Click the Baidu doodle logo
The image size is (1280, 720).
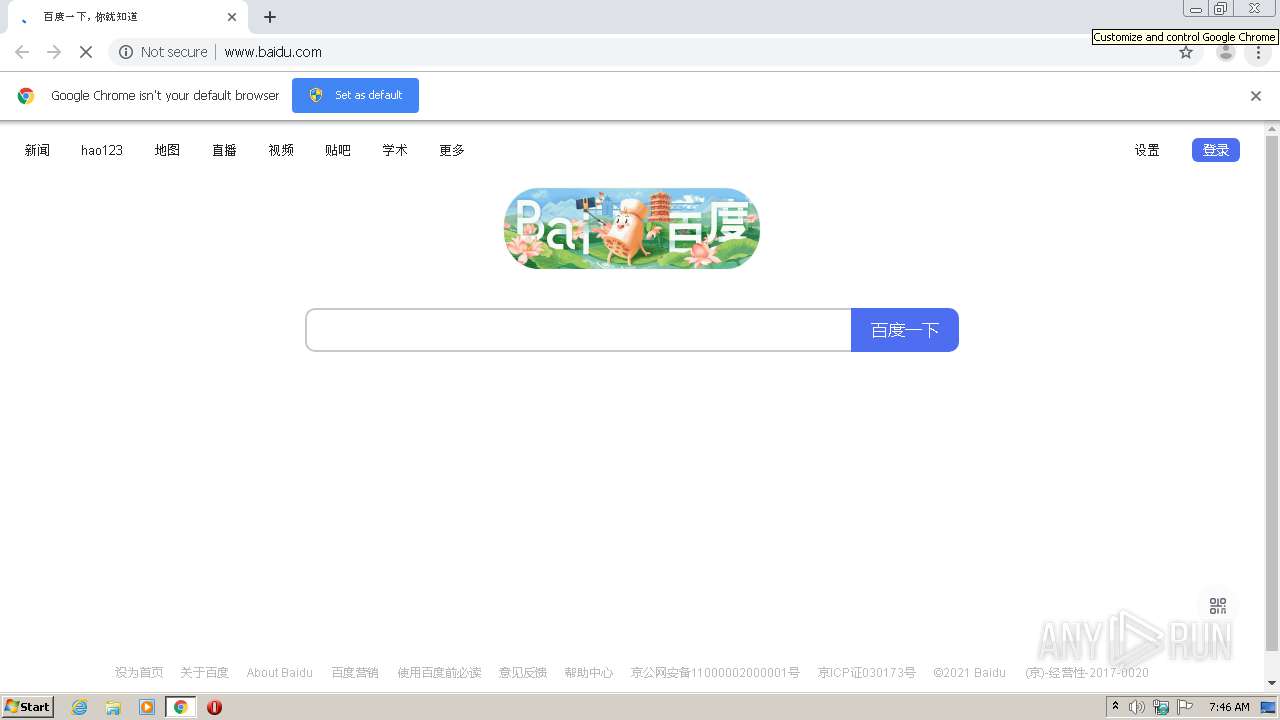632,228
